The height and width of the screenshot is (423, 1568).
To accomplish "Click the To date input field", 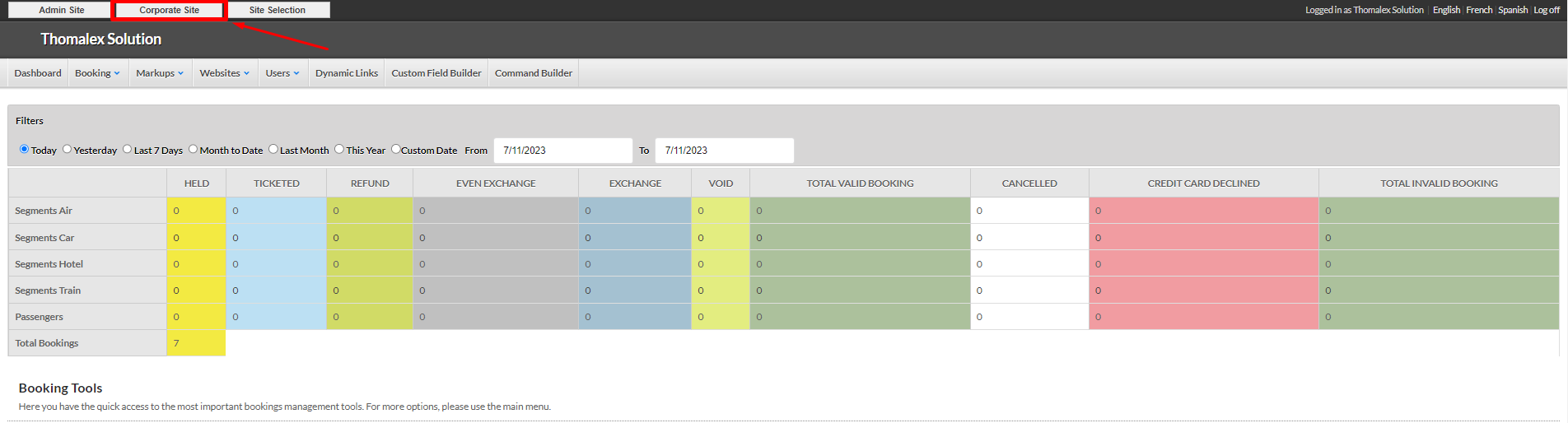I will point(725,151).
